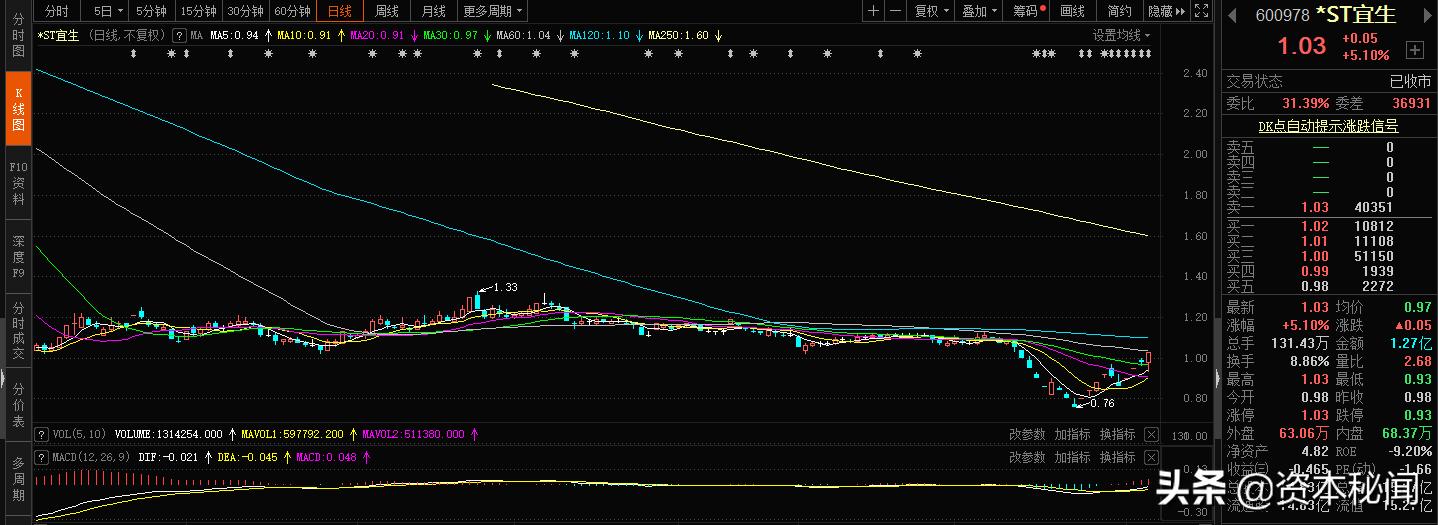Image resolution: width=1438 pixels, height=525 pixels.
Task: Open 分时成交 sidebar tab
Action: [18, 330]
